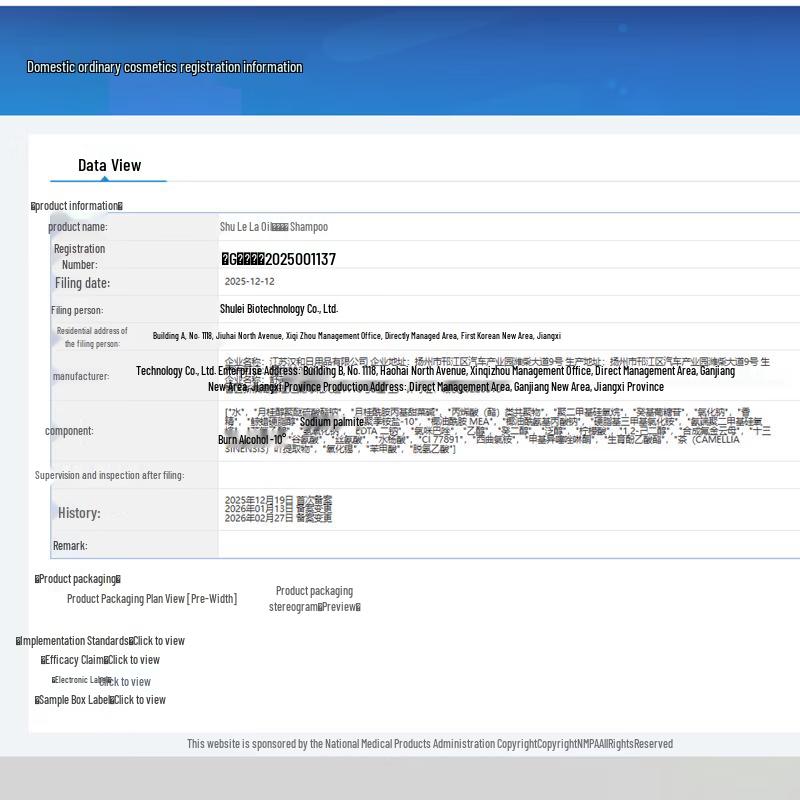
Task: Select the 'Product packaging' section heading
Action: 78,579
